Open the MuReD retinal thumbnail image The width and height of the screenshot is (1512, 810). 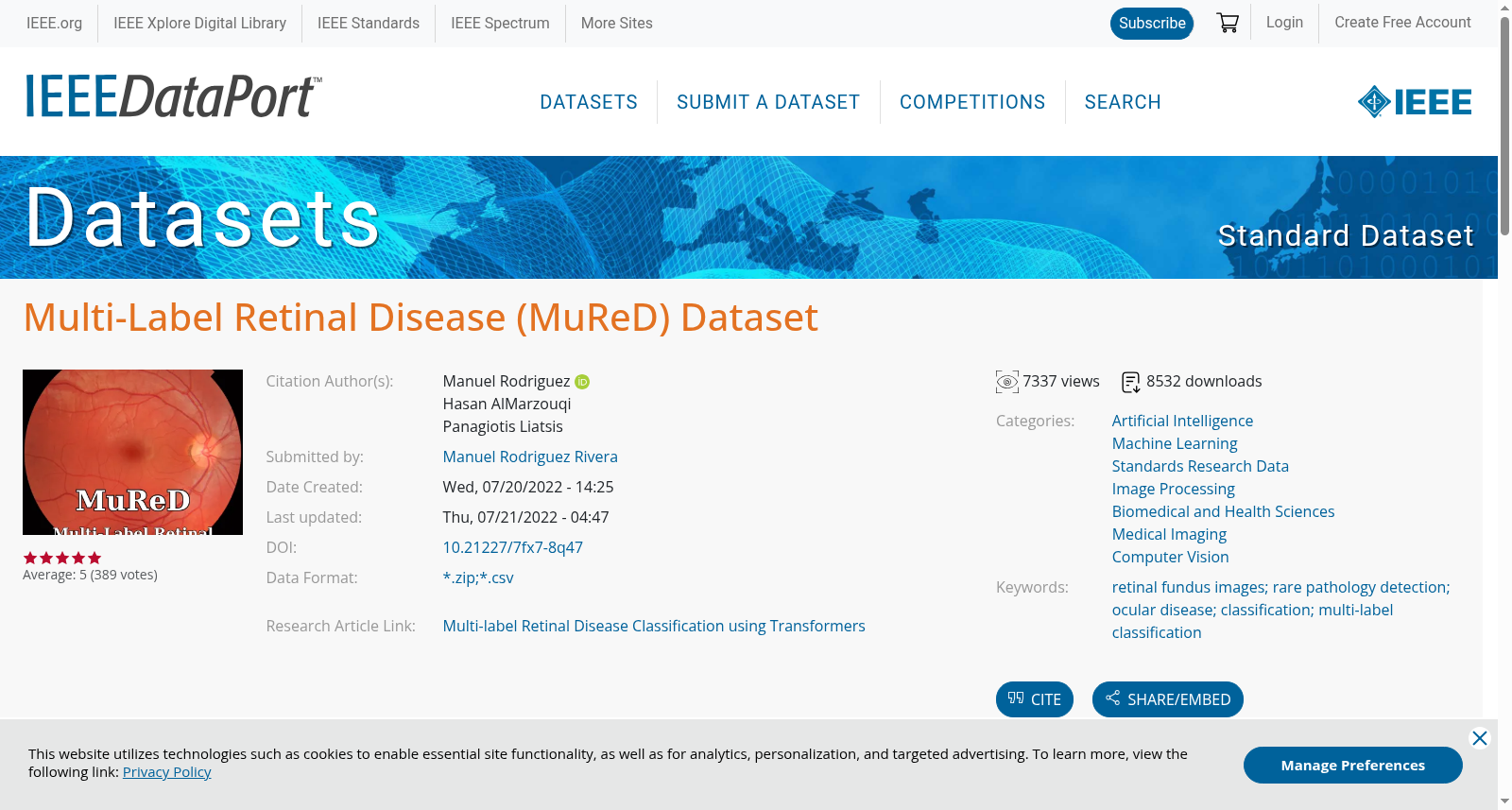132,452
